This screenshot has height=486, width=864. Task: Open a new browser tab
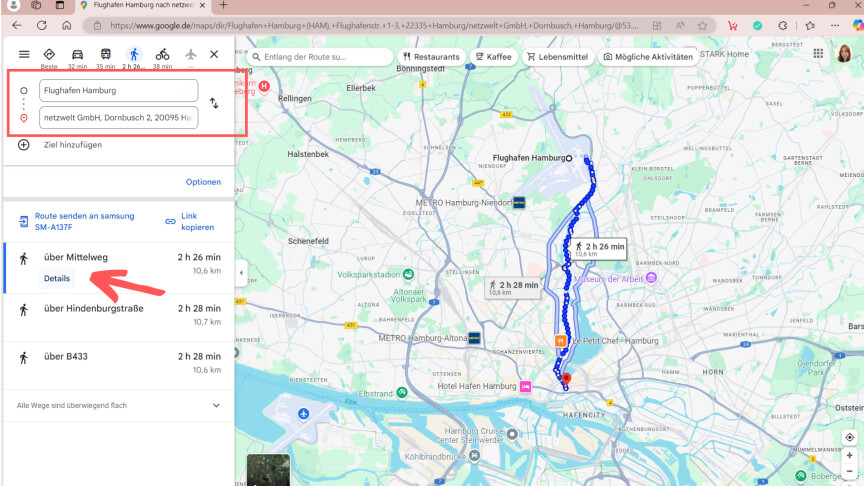223,6
